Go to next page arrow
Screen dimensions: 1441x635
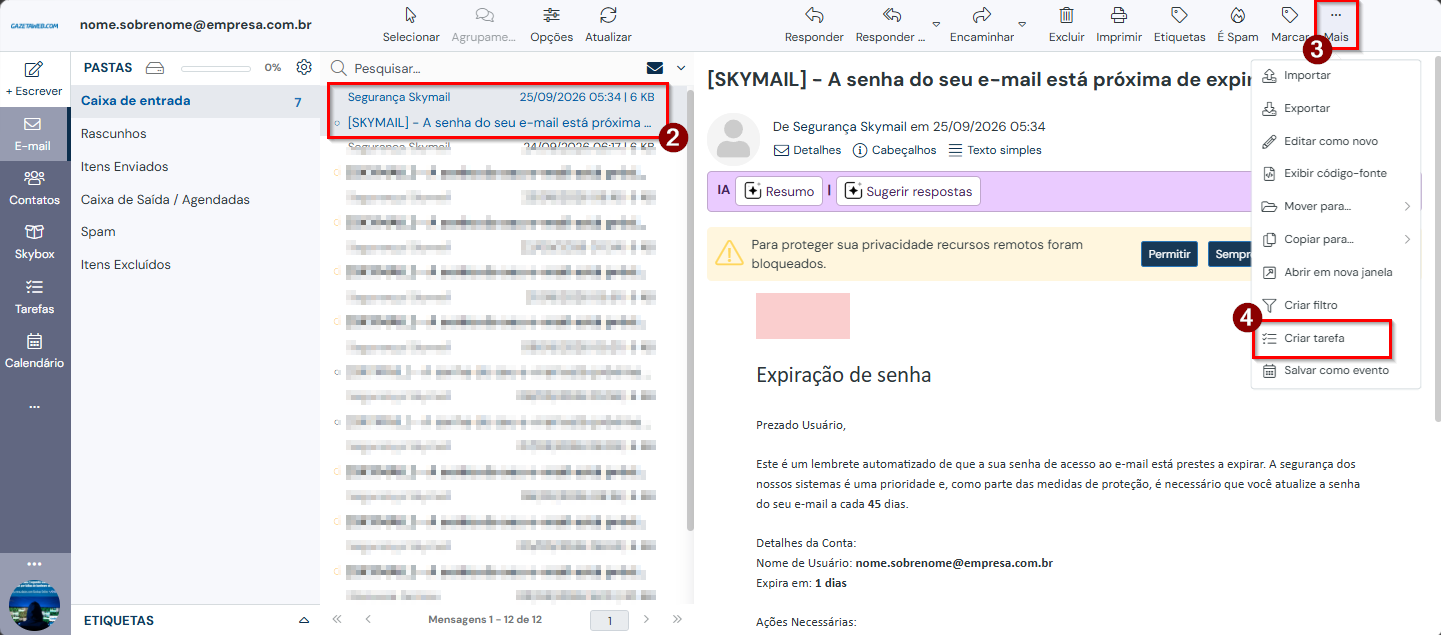click(647, 620)
